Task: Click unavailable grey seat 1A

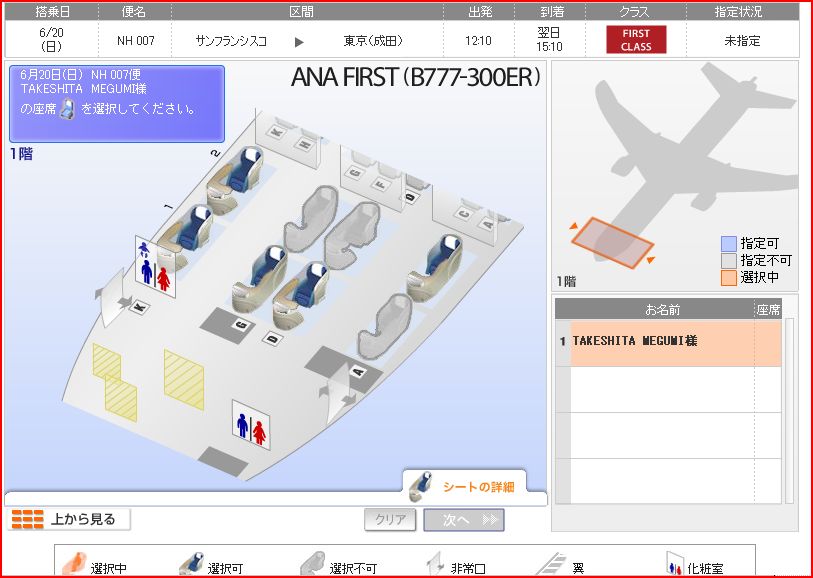Action: (x=385, y=327)
